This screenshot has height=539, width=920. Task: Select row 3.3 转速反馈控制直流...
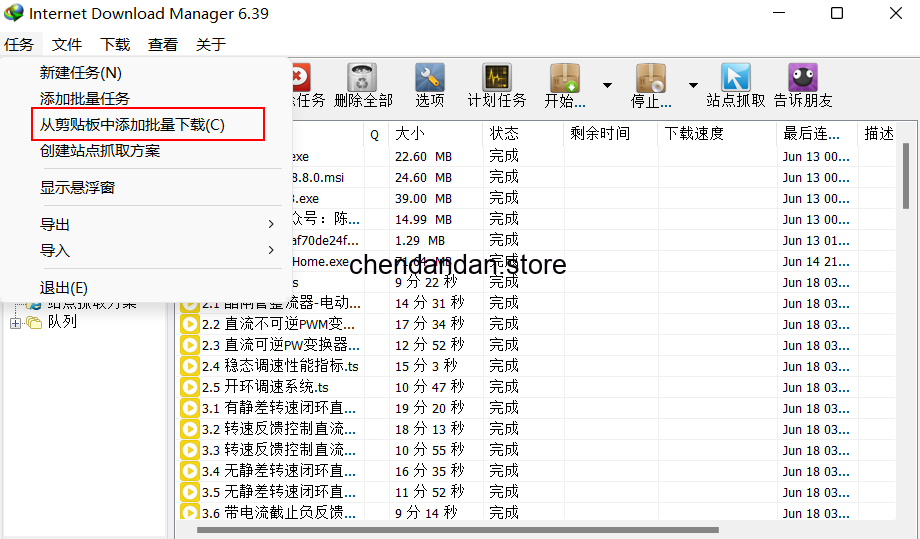(x=537, y=450)
